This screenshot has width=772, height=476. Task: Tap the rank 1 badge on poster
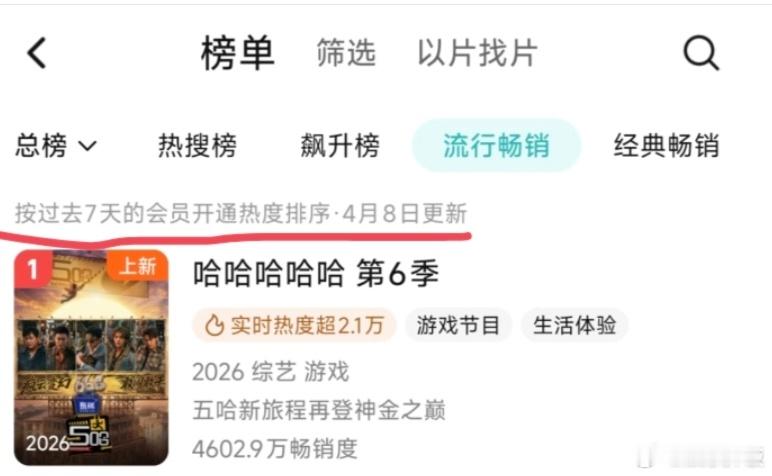point(32,269)
